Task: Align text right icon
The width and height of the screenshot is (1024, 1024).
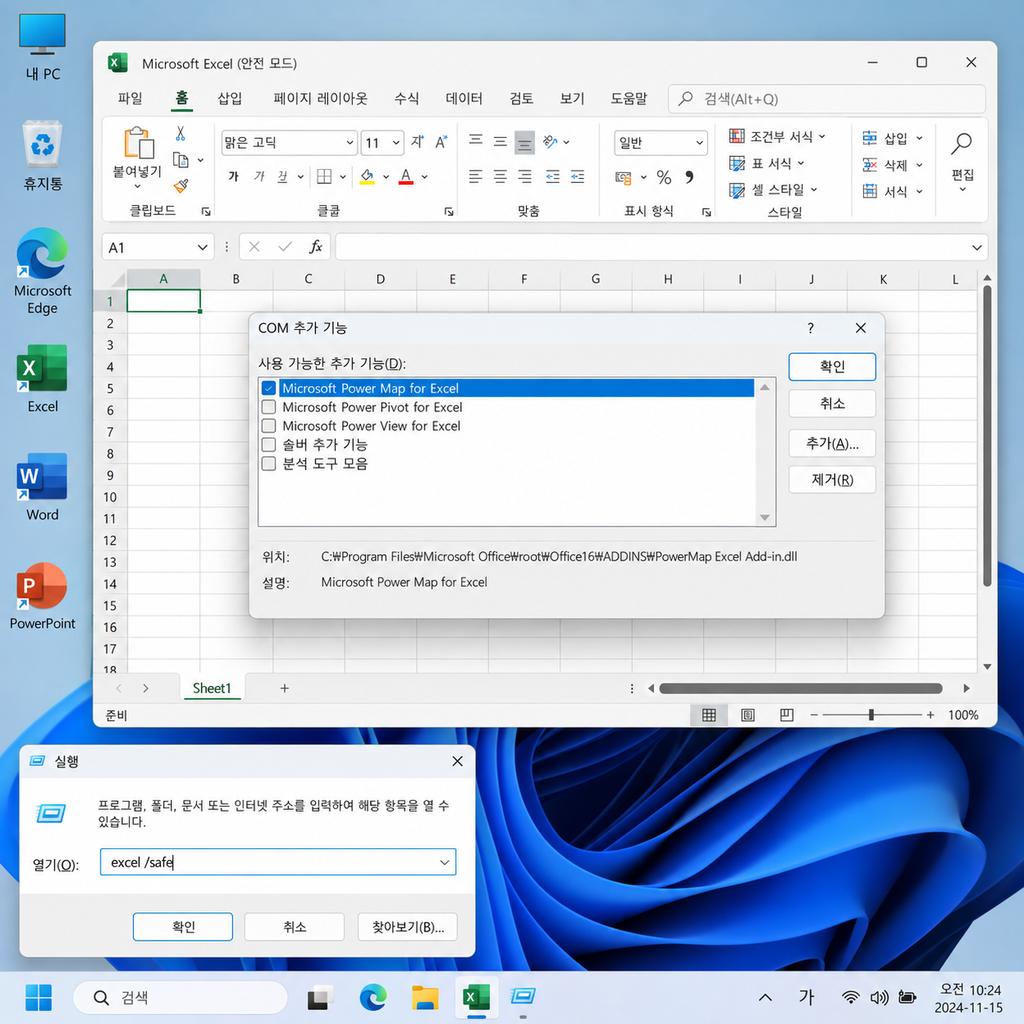Action: pos(524,176)
